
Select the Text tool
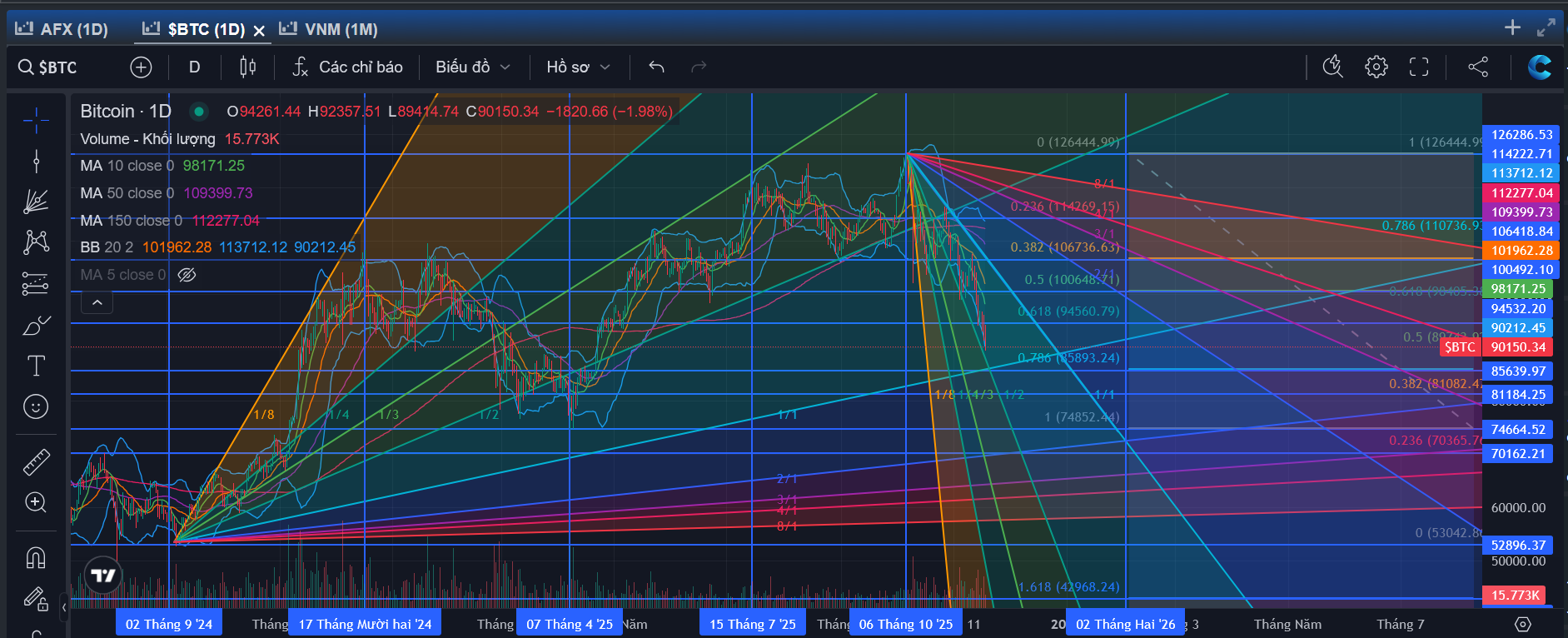(x=36, y=366)
